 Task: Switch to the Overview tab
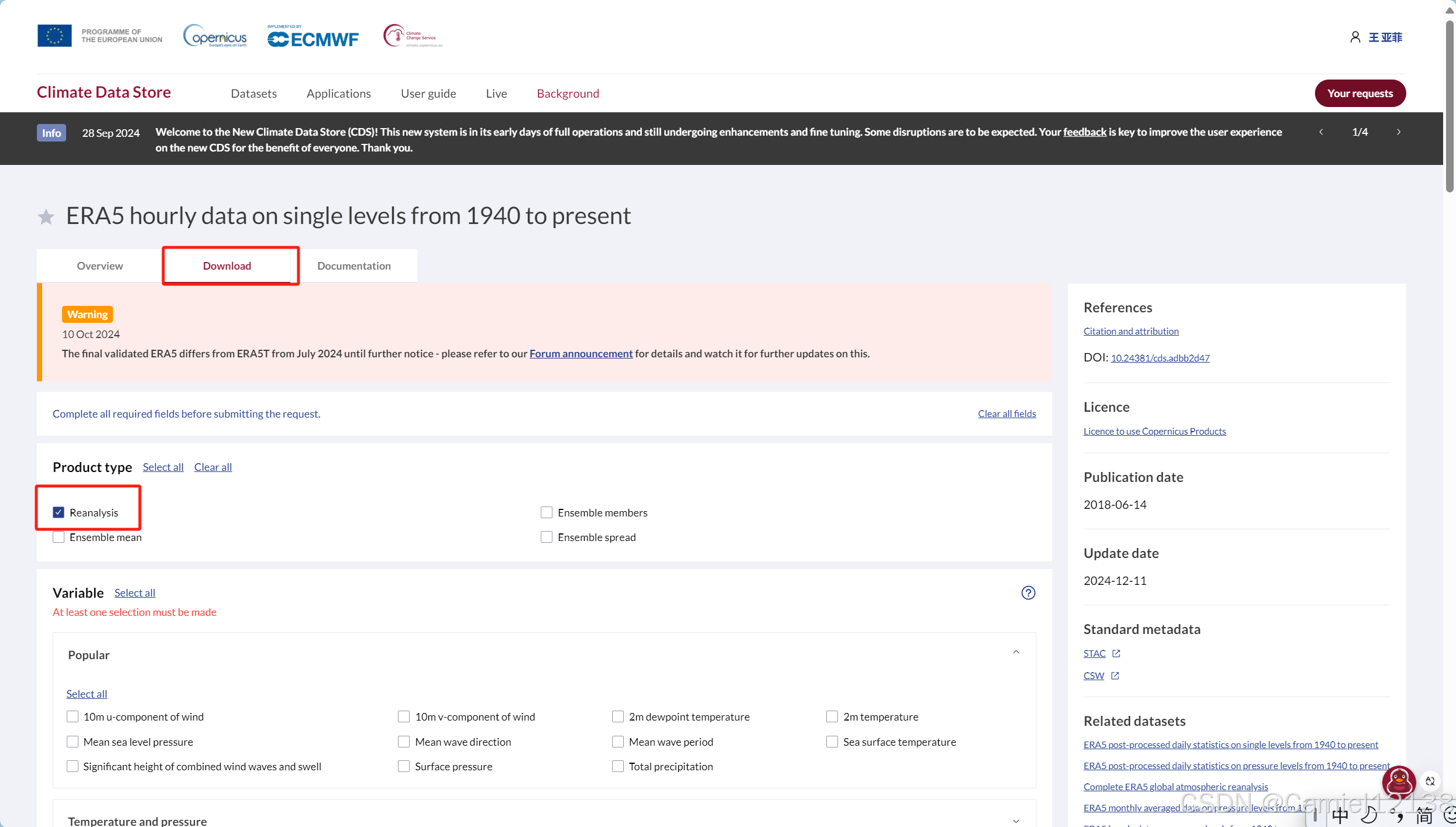(99, 266)
